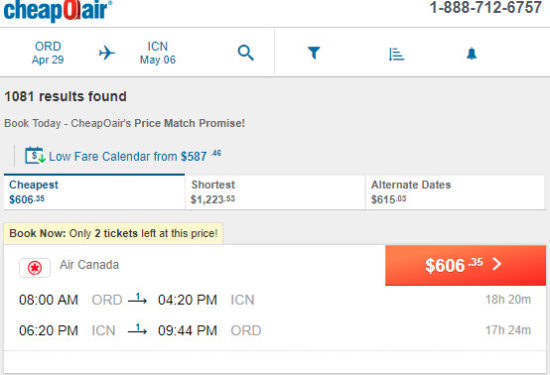Click the Air Canada airline logo
550x375 pixels.
(35, 268)
